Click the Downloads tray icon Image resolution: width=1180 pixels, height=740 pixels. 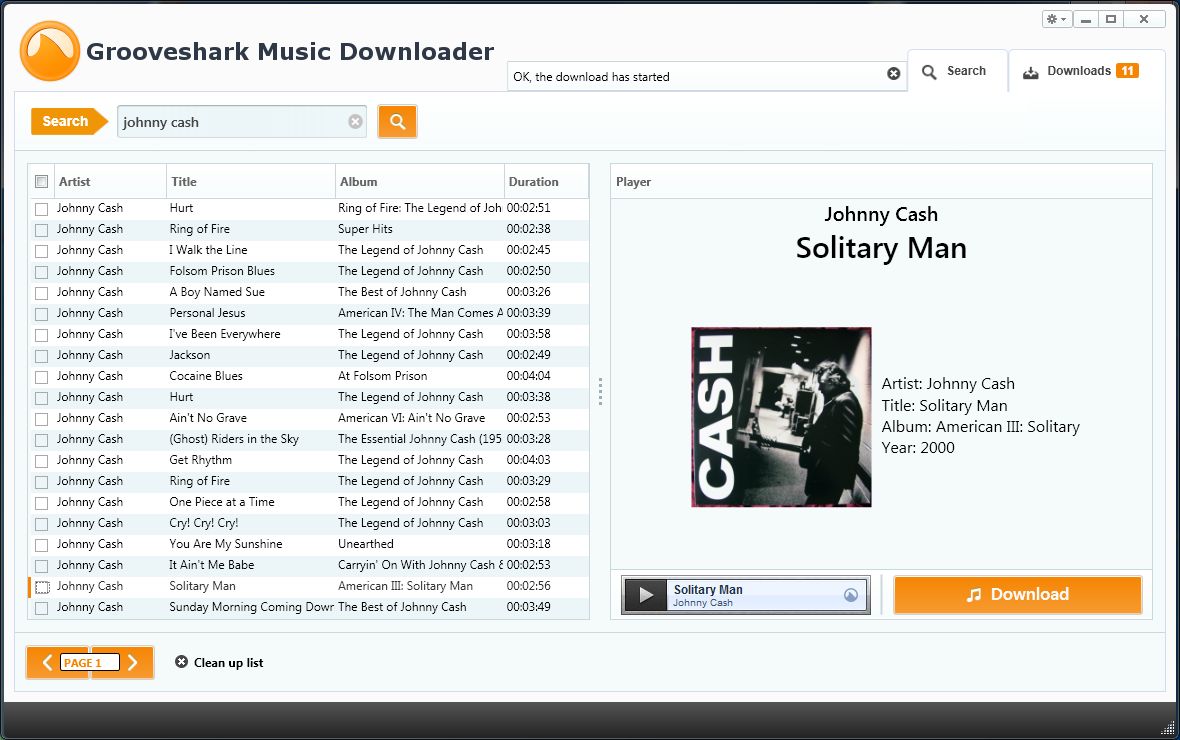coord(1030,72)
